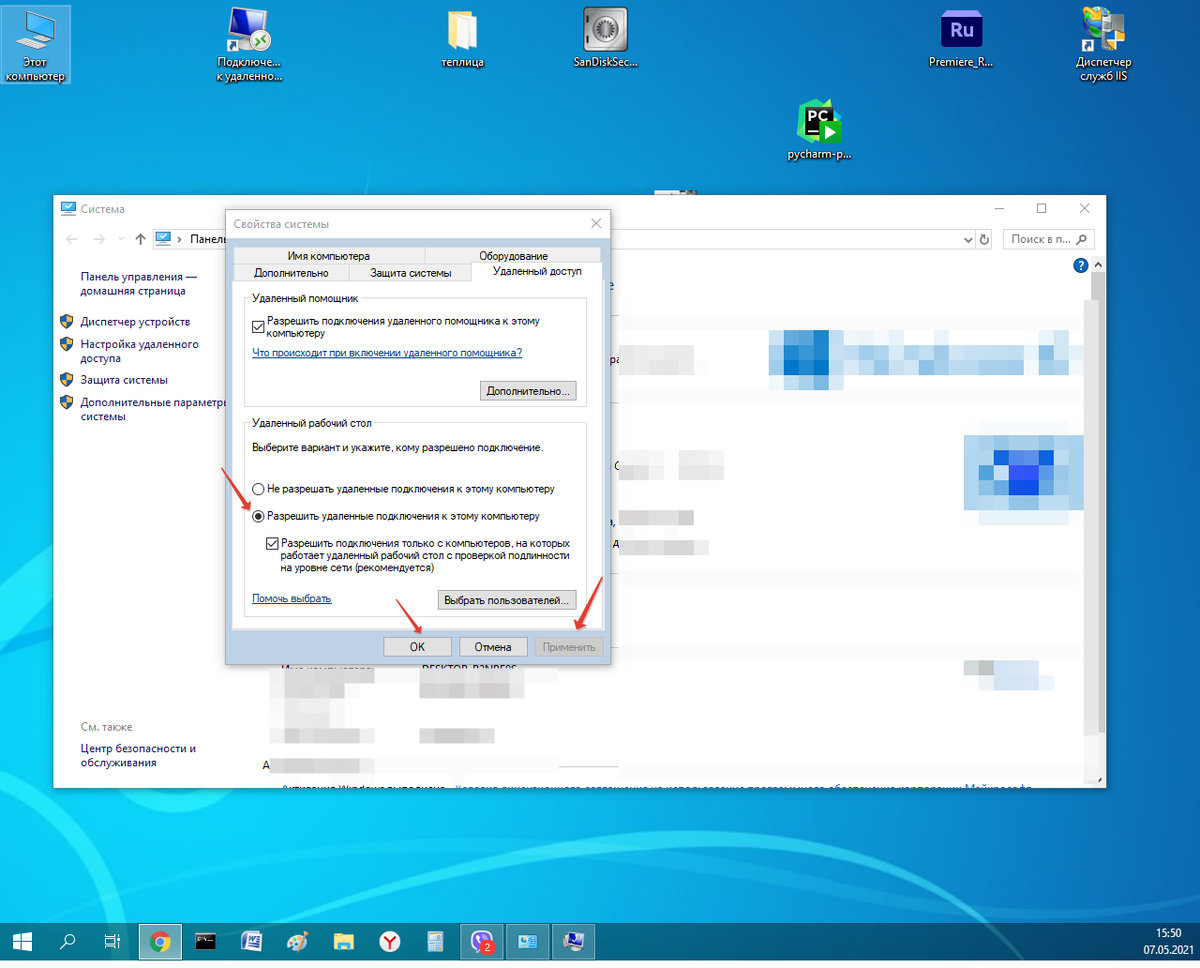Viewport: 1200px width, 968px height.
Task: Switch to the Имя компьютера tab
Action: click(328, 256)
